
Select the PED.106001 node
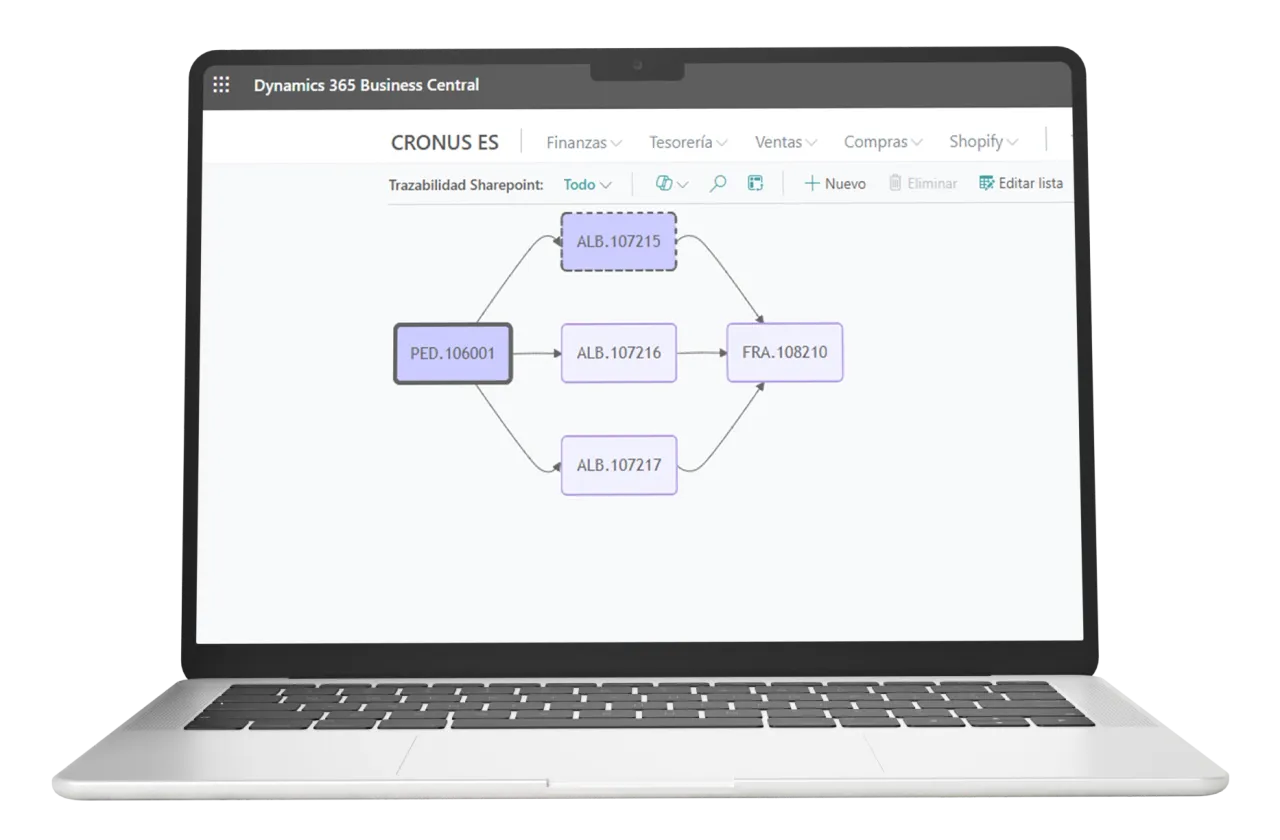point(453,353)
